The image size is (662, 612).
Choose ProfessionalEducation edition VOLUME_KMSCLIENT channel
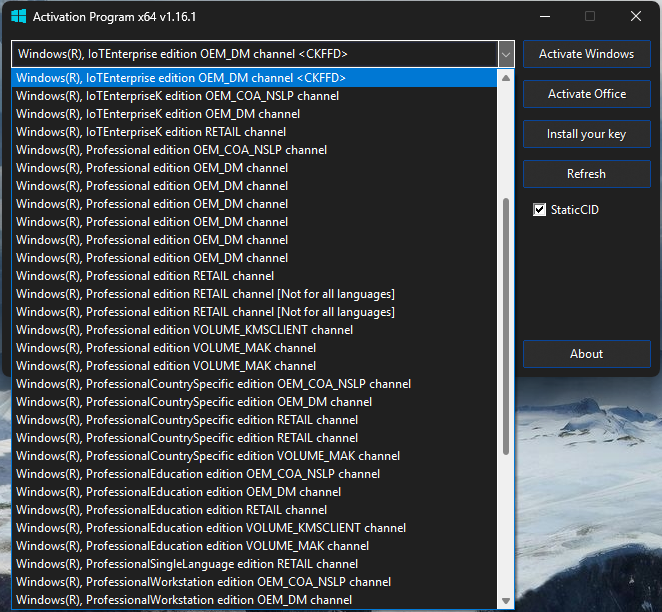(x=211, y=528)
